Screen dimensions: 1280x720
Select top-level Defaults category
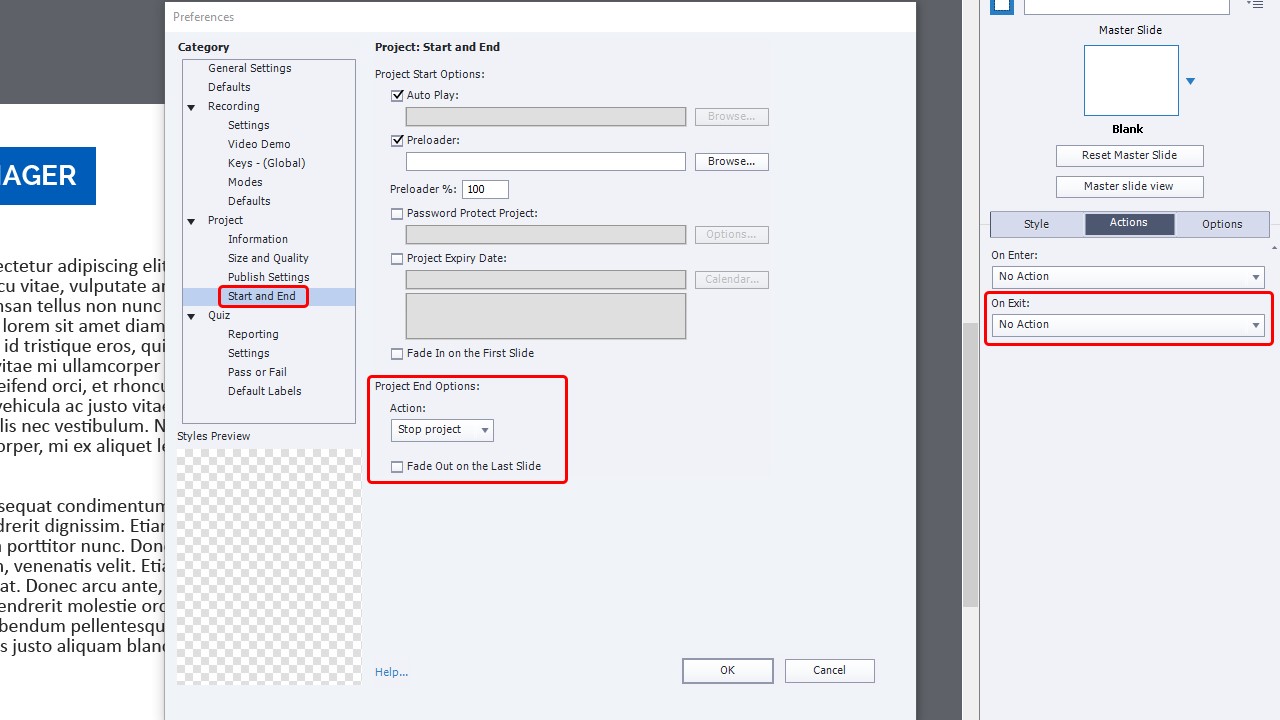[x=229, y=87]
